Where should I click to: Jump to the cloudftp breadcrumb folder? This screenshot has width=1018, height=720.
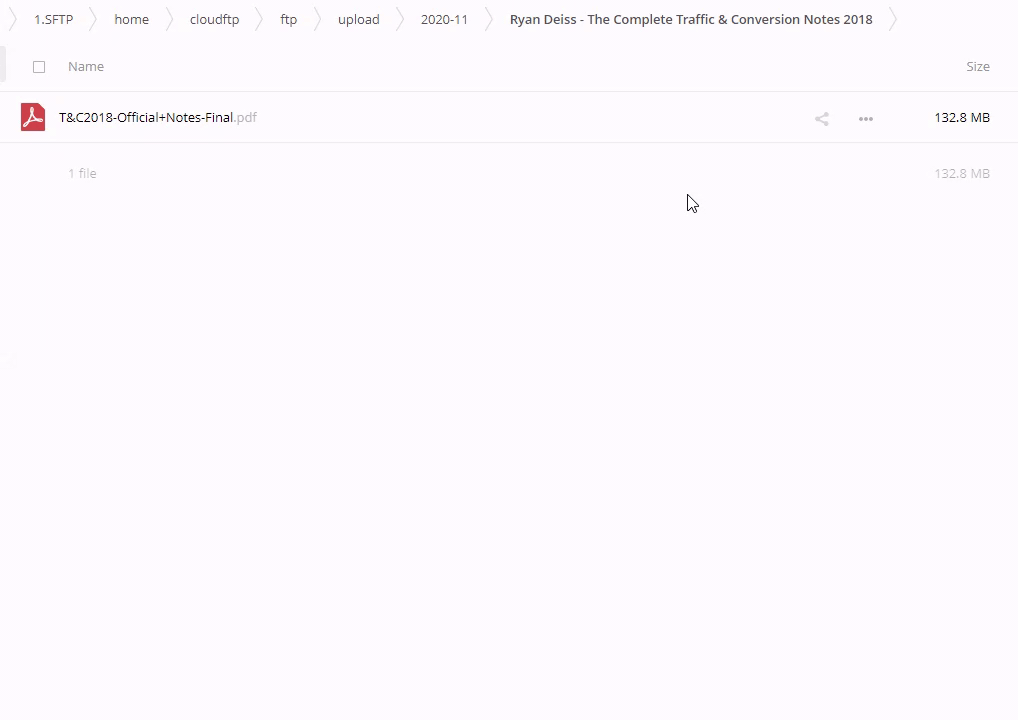coord(214,19)
